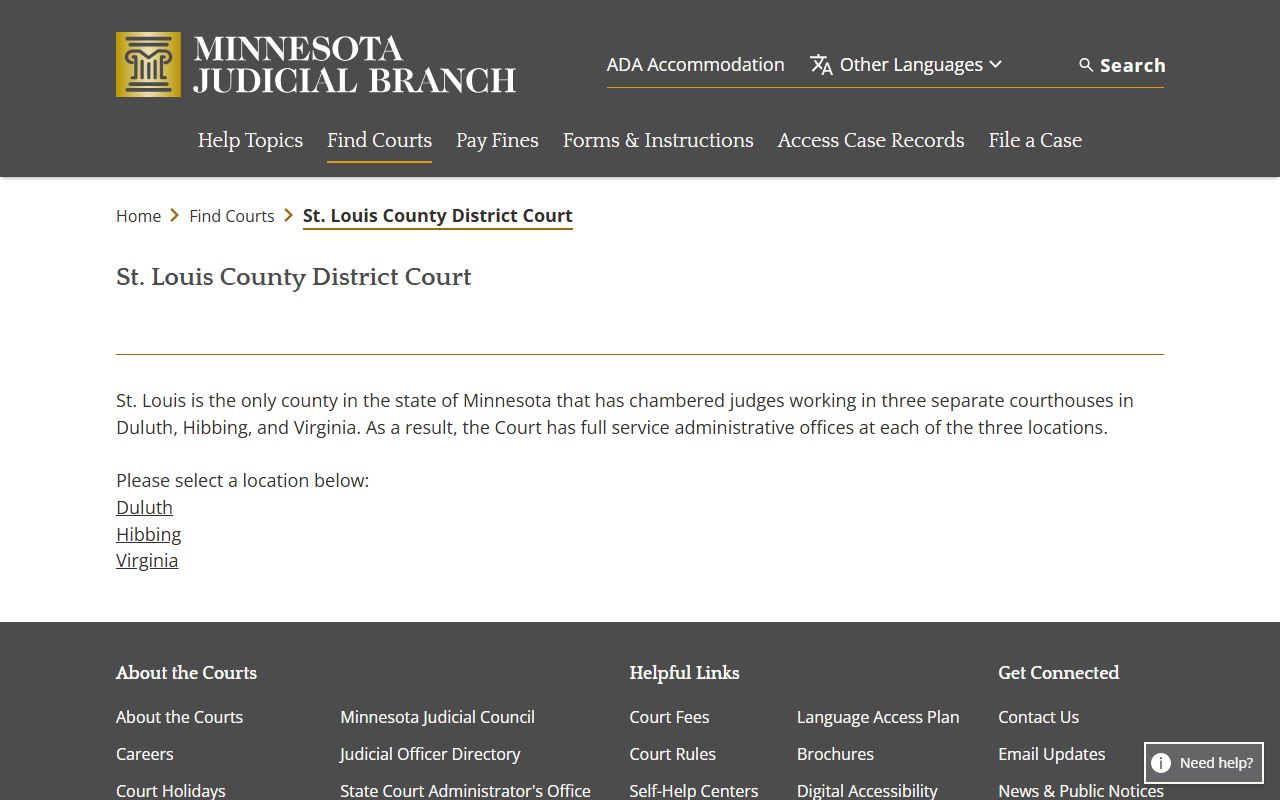1280x800 pixels.
Task: Open Minnesota Judicial Council link
Action: coord(437,717)
